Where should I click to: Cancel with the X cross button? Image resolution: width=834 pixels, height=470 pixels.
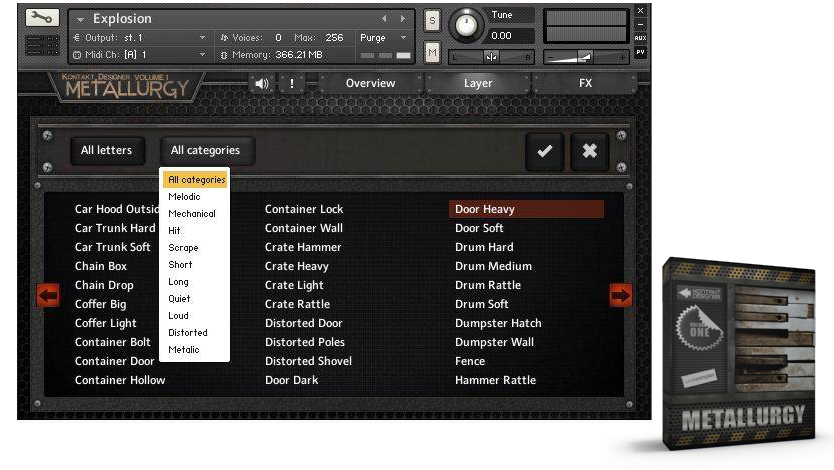tap(589, 152)
